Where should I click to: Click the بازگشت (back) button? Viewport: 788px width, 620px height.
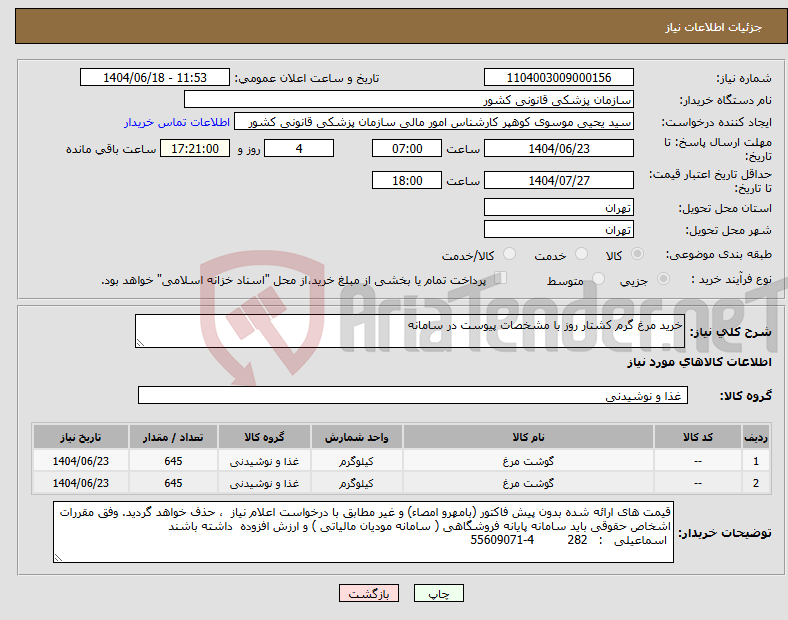tap(369, 593)
